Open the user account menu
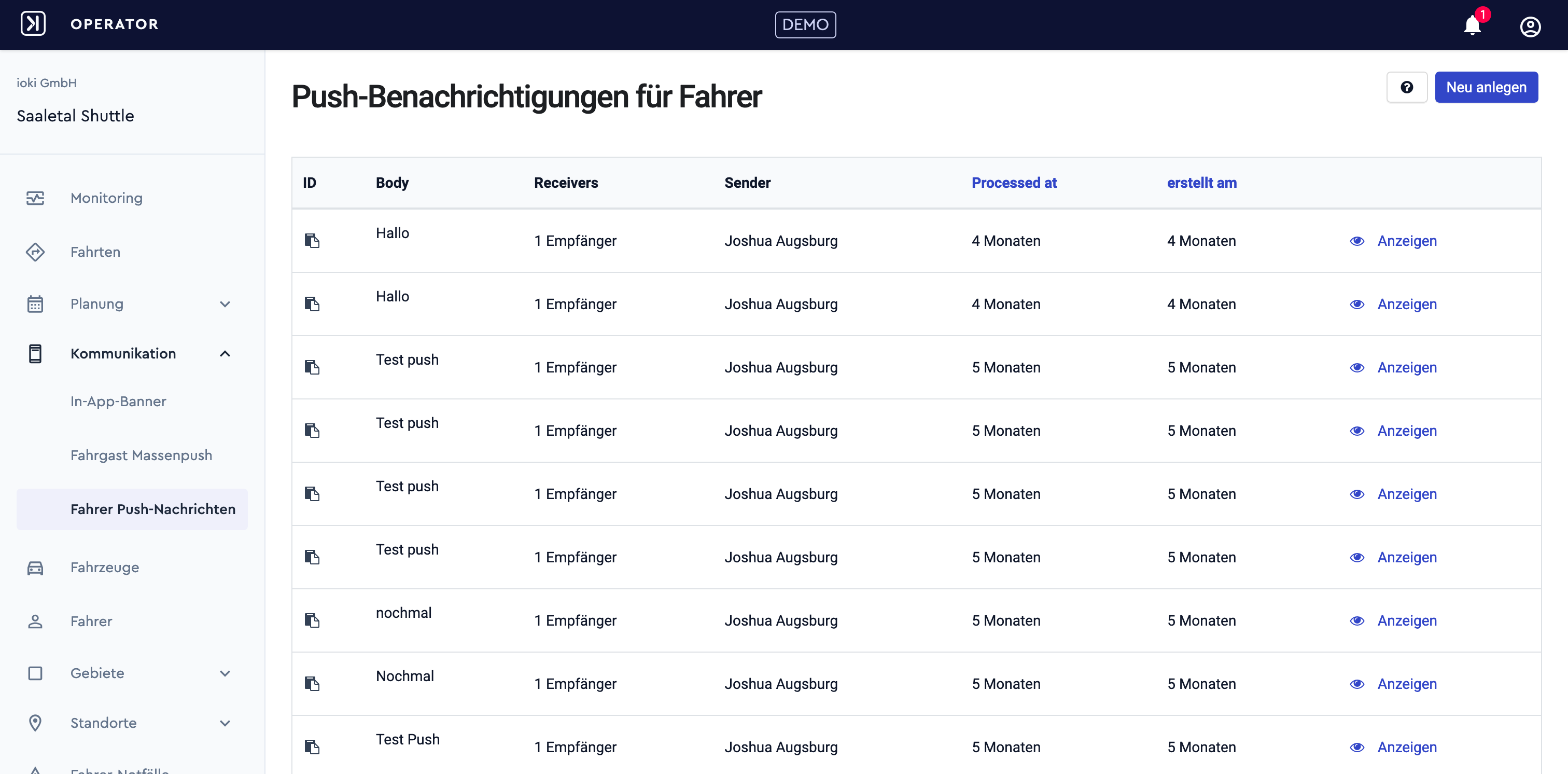 coord(1530,26)
